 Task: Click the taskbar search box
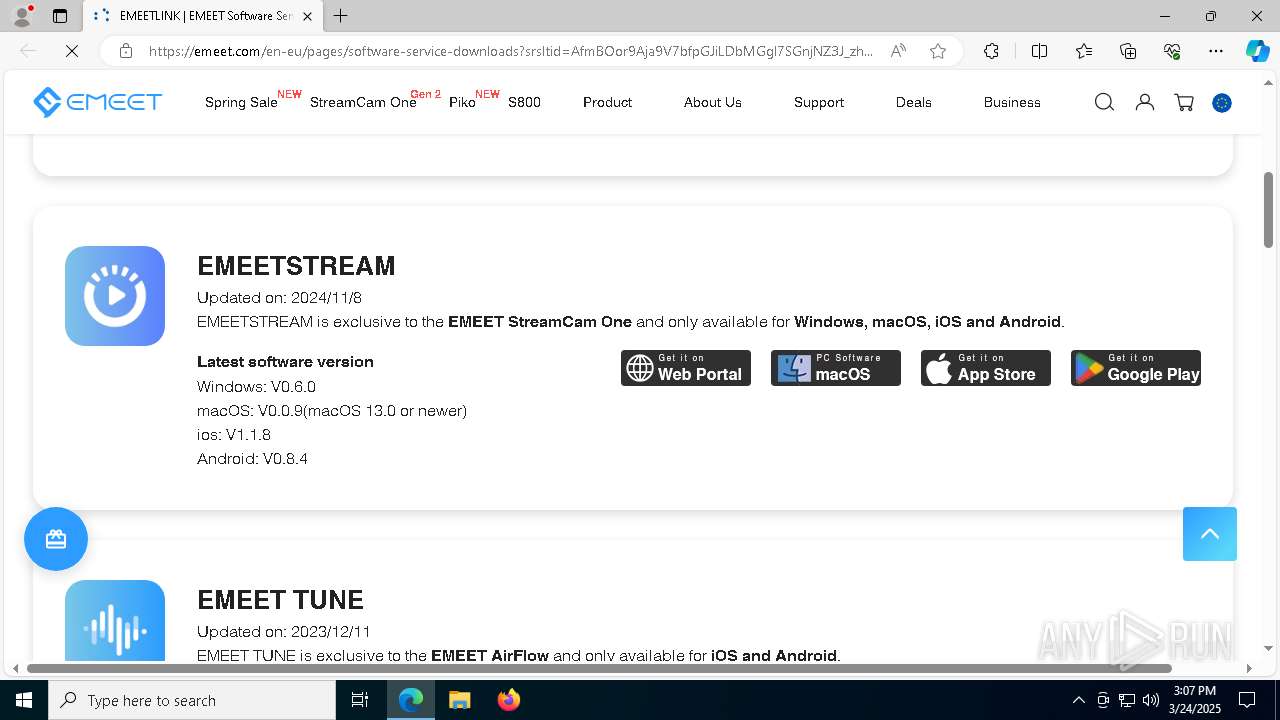192,700
